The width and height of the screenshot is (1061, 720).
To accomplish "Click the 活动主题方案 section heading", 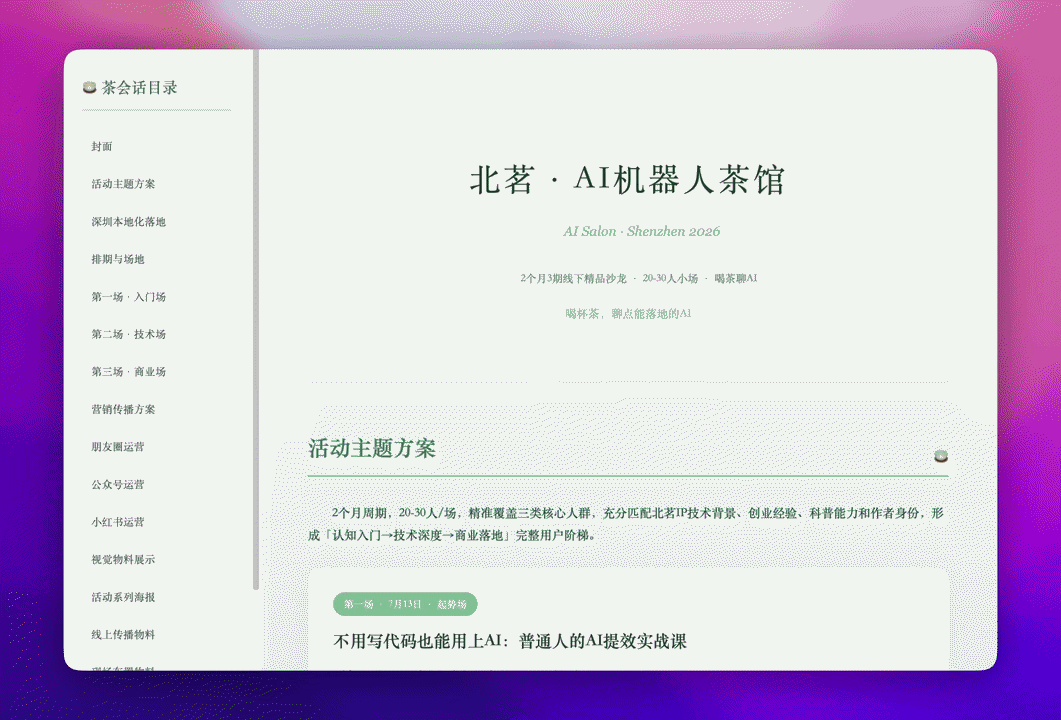I will [372, 448].
